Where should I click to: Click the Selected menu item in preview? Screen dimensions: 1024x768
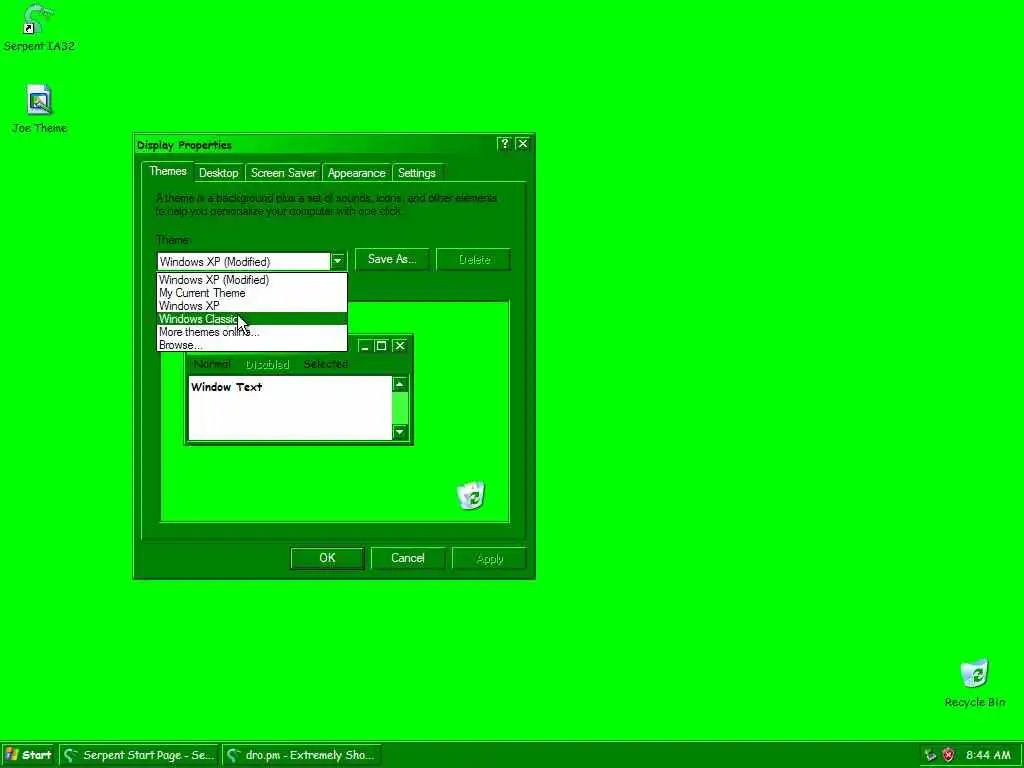click(325, 364)
